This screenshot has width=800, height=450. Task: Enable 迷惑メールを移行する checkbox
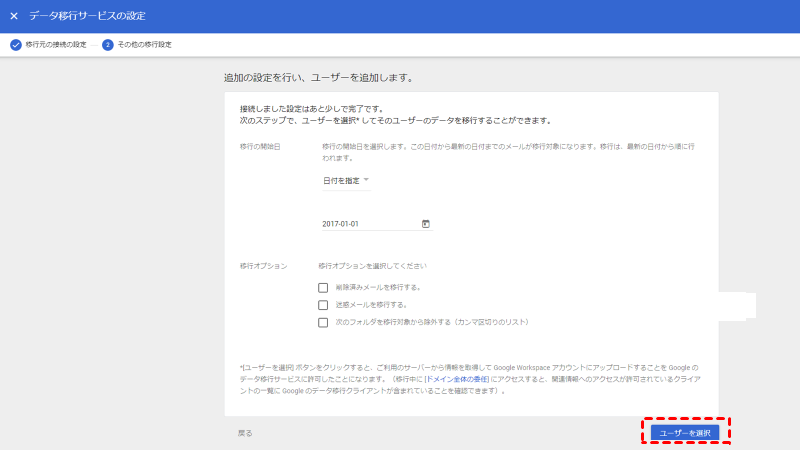pos(323,305)
